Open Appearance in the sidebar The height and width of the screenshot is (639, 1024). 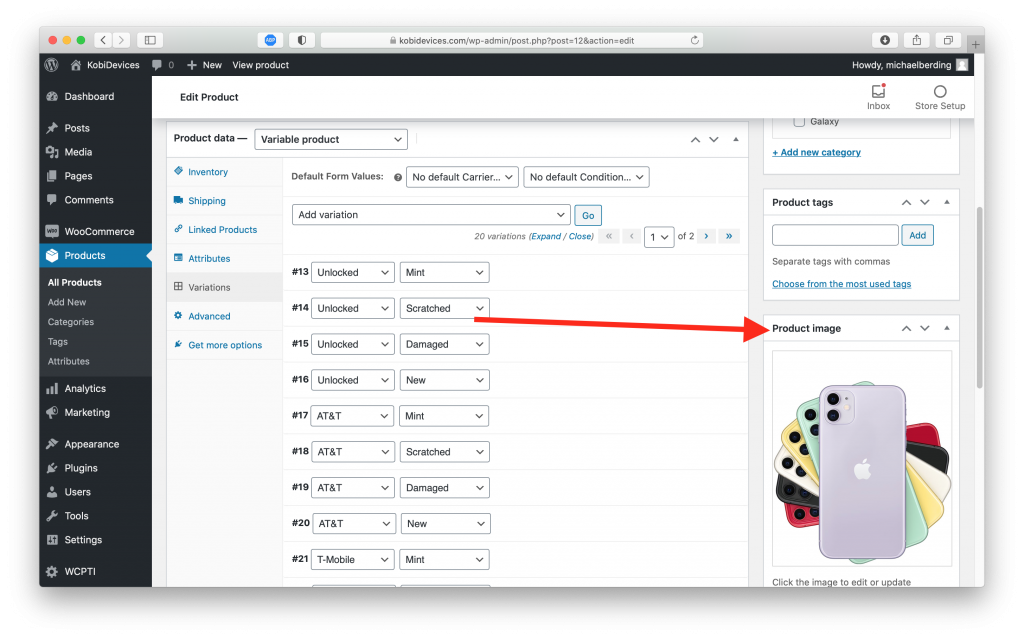pos(95,444)
